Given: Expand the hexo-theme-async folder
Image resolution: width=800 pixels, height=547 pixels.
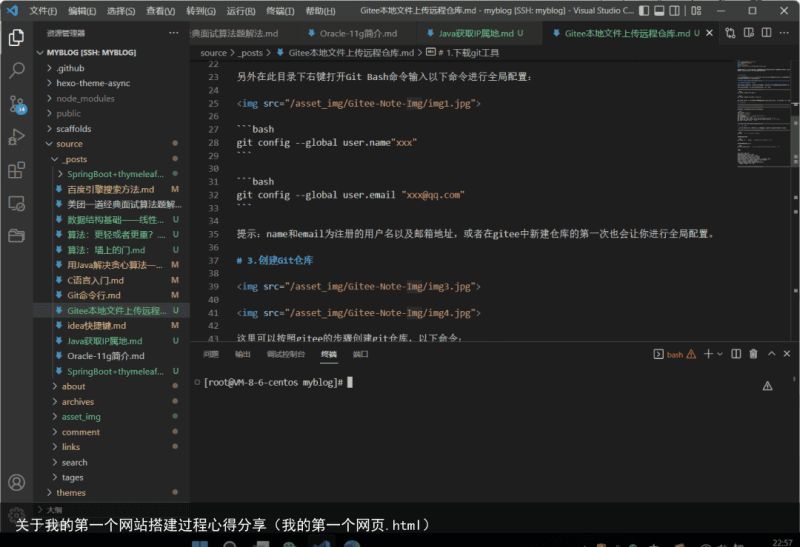Looking at the screenshot, I should [111, 83].
